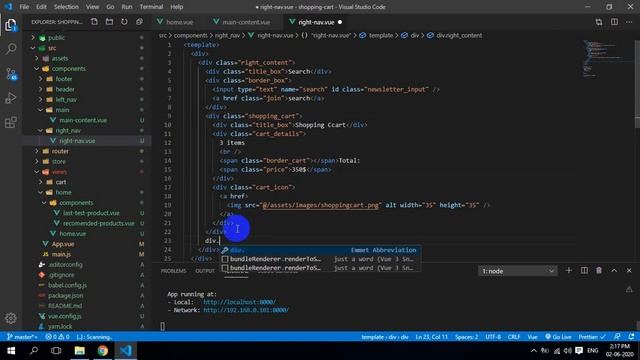Expand the router folder
This screenshot has width=640, height=360.
[x=60, y=151]
